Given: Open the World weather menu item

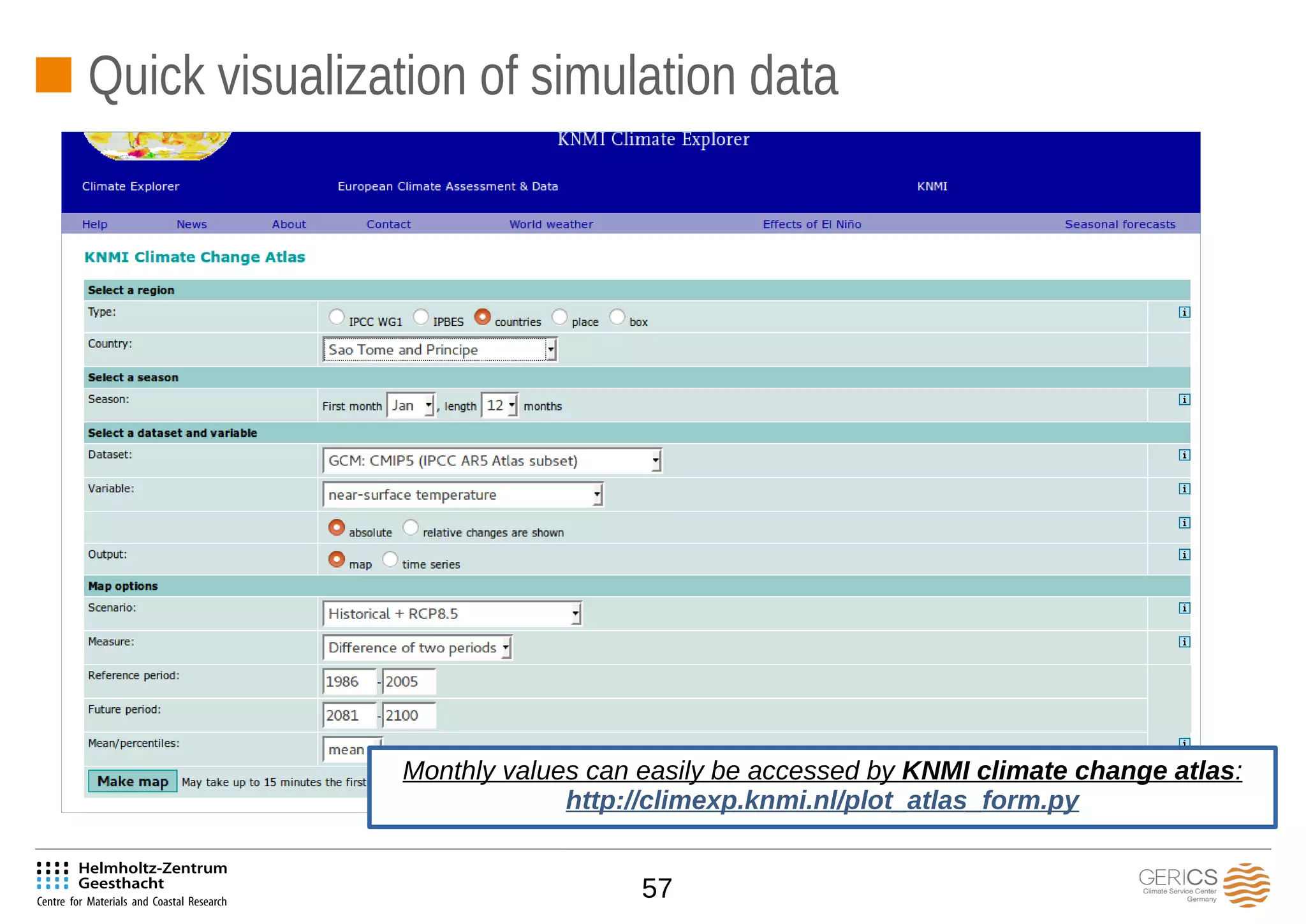Looking at the screenshot, I should 552,224.
